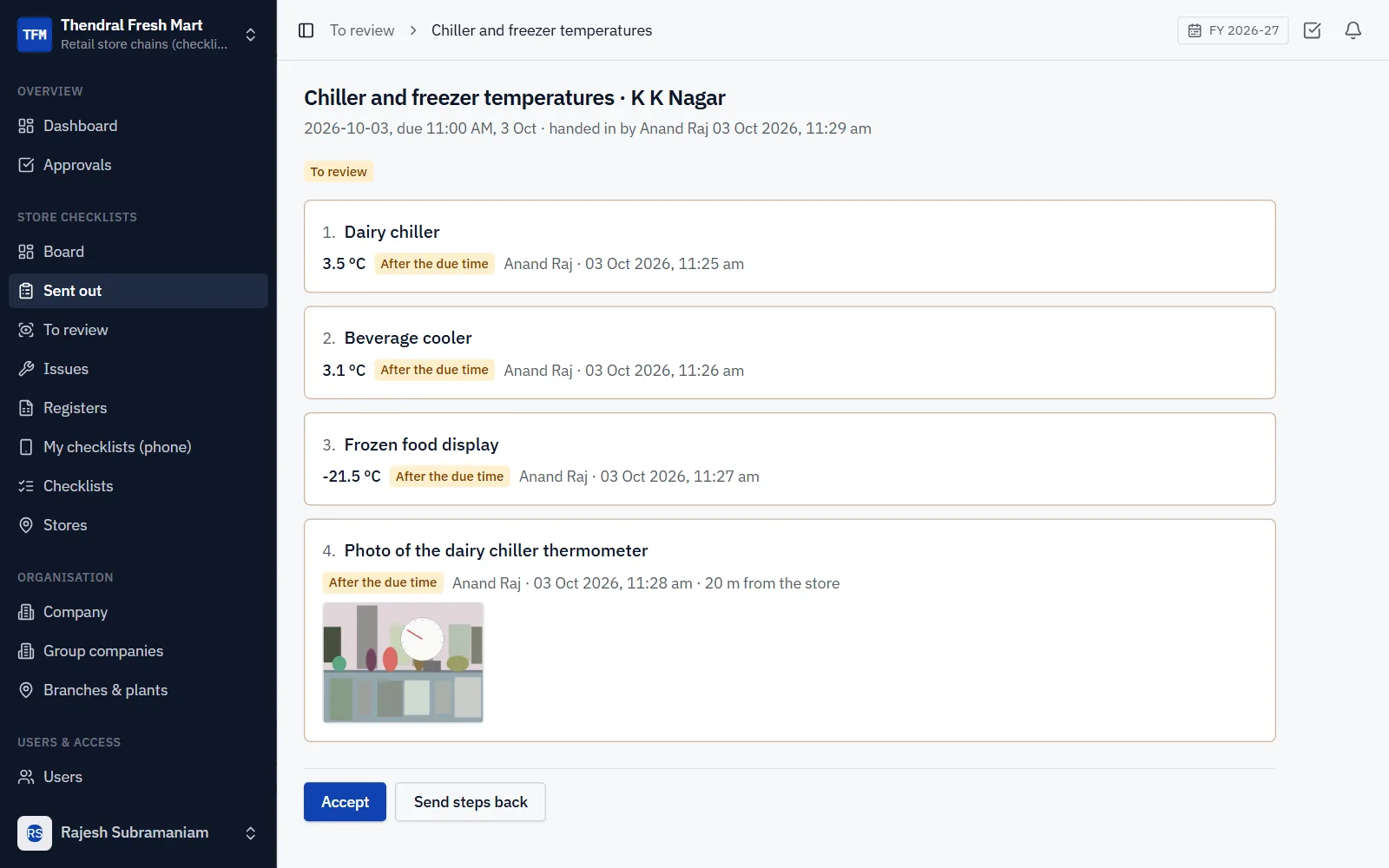The image size is (1389, 868).
Task: Click the -21.5 °C frozen food reading
Action: tap(352, 477)
